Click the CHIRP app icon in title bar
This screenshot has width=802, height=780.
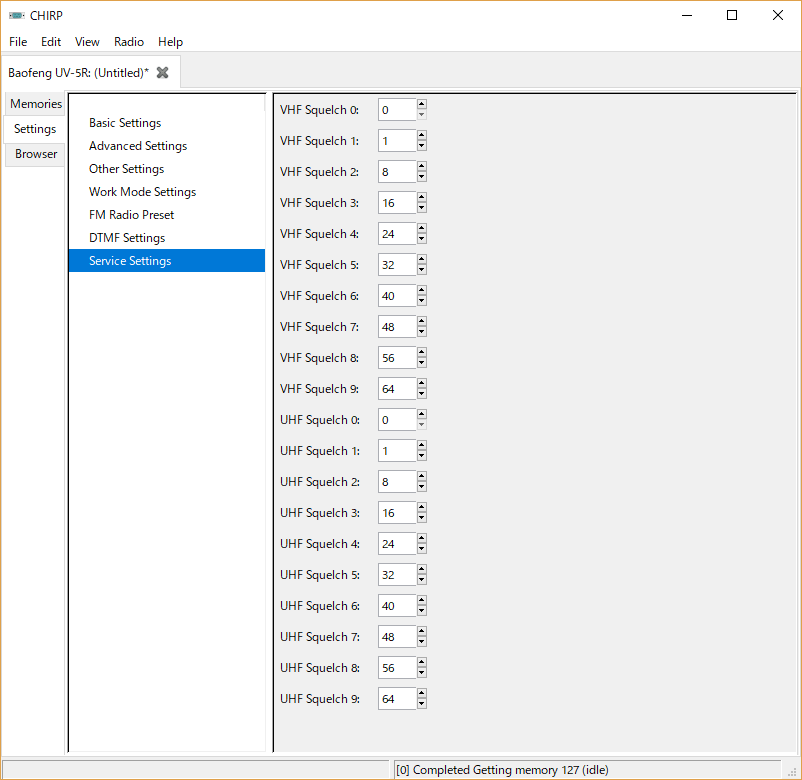pos(16,15)
